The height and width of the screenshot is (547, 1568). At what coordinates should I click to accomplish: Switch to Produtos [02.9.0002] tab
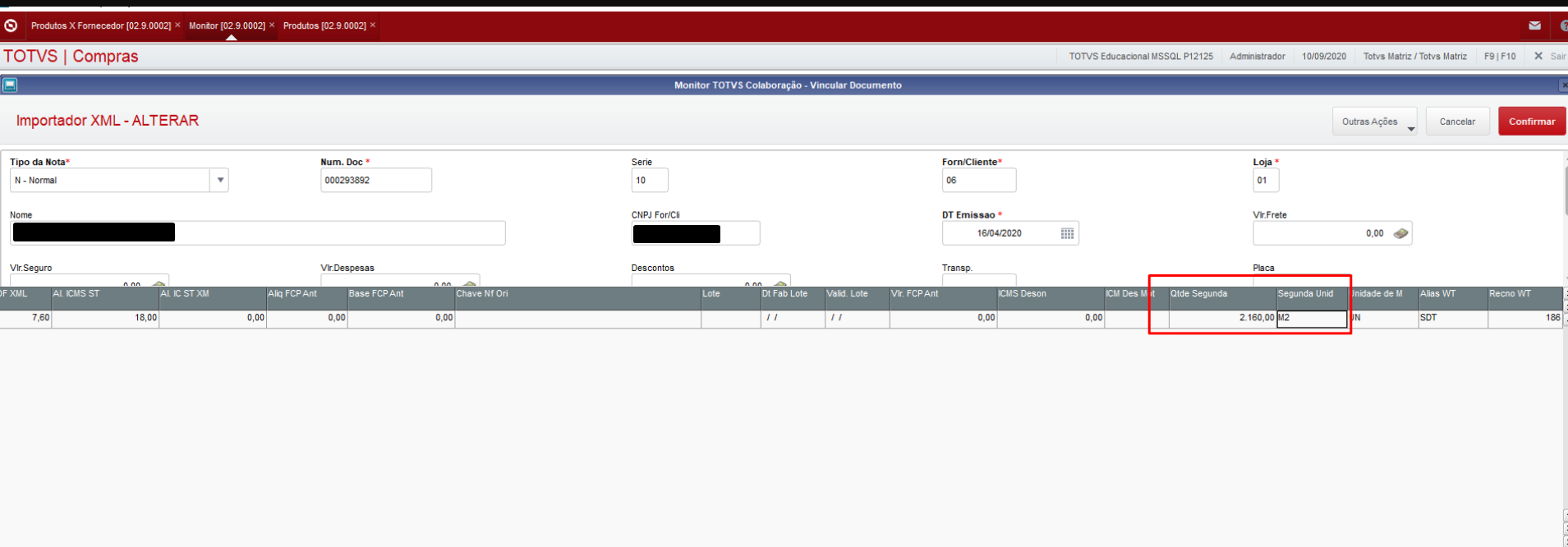tap(324, 25)
